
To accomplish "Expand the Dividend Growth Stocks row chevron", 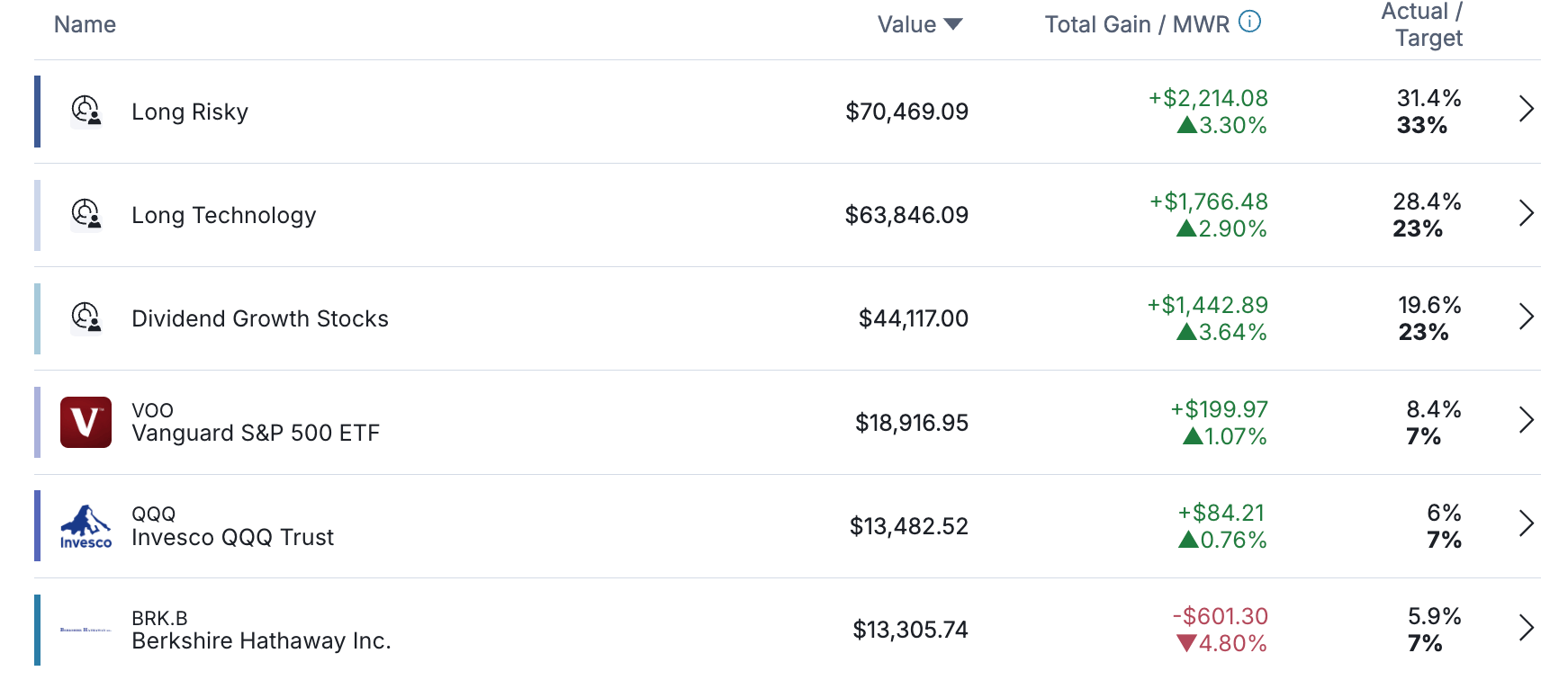I will (x=1526, y=317).
